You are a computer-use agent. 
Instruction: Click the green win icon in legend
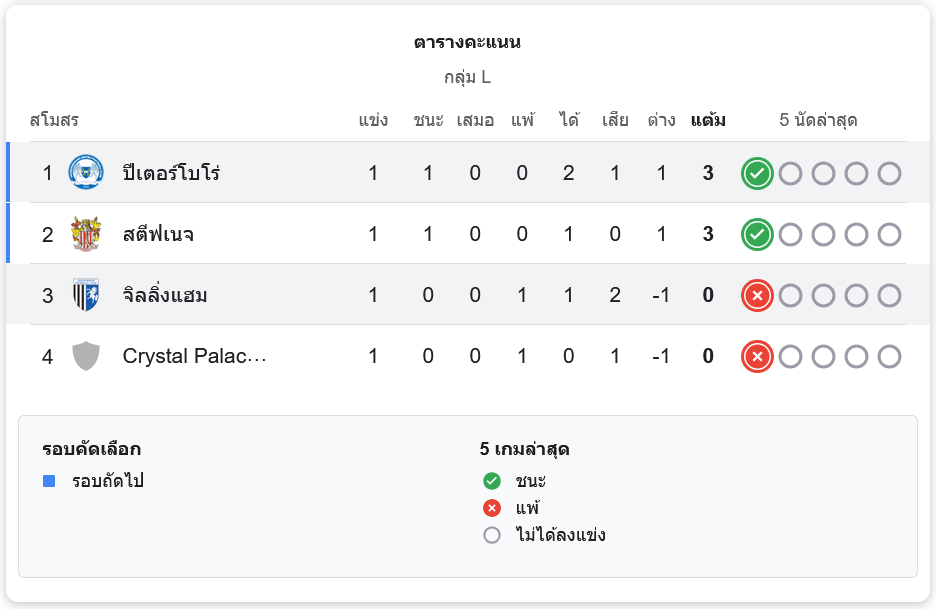click(x=491, y=481)
